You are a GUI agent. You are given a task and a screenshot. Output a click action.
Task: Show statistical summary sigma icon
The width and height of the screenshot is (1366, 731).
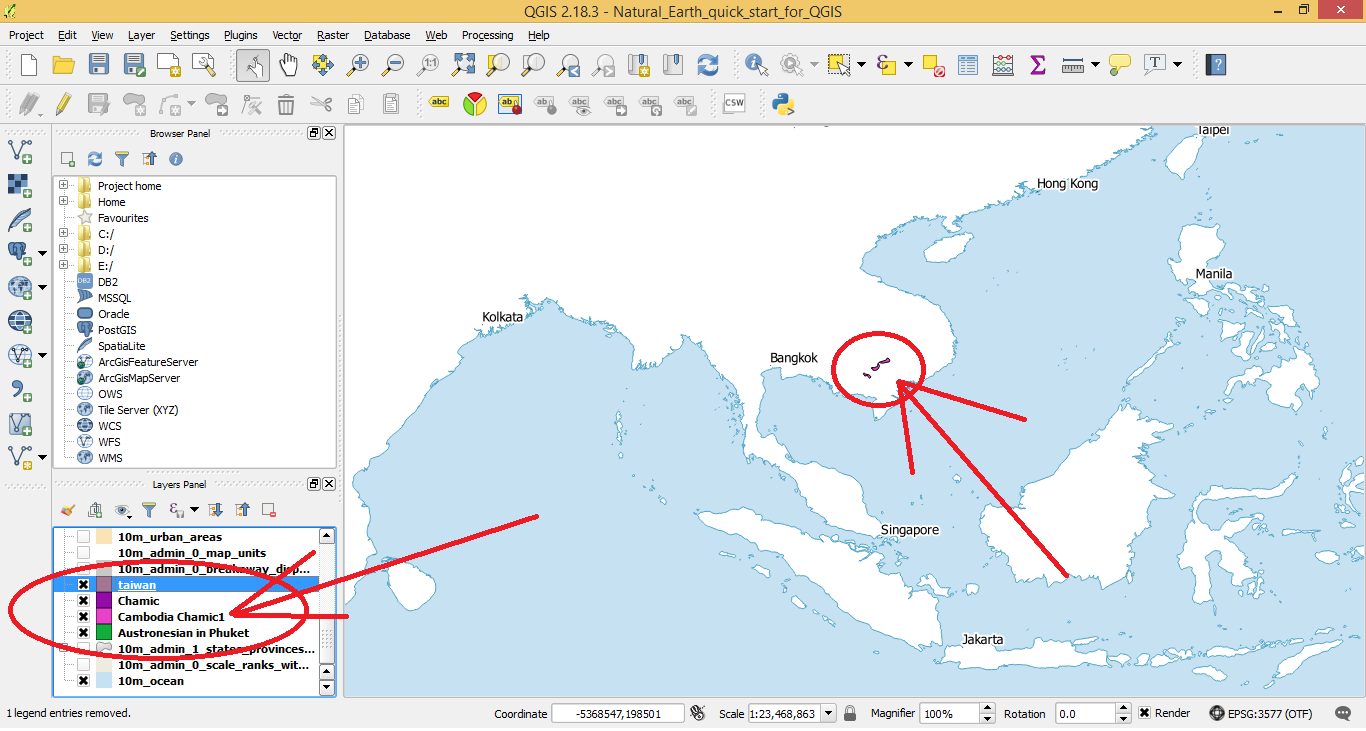pos(1037,65)
